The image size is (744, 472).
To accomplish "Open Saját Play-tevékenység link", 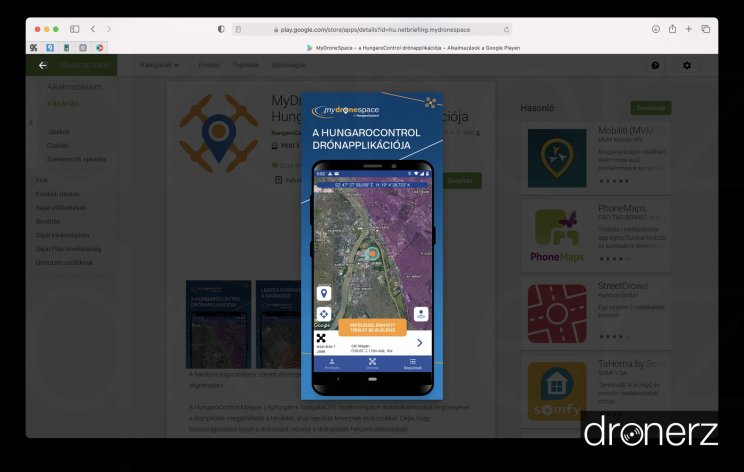I will pos(68,249).
